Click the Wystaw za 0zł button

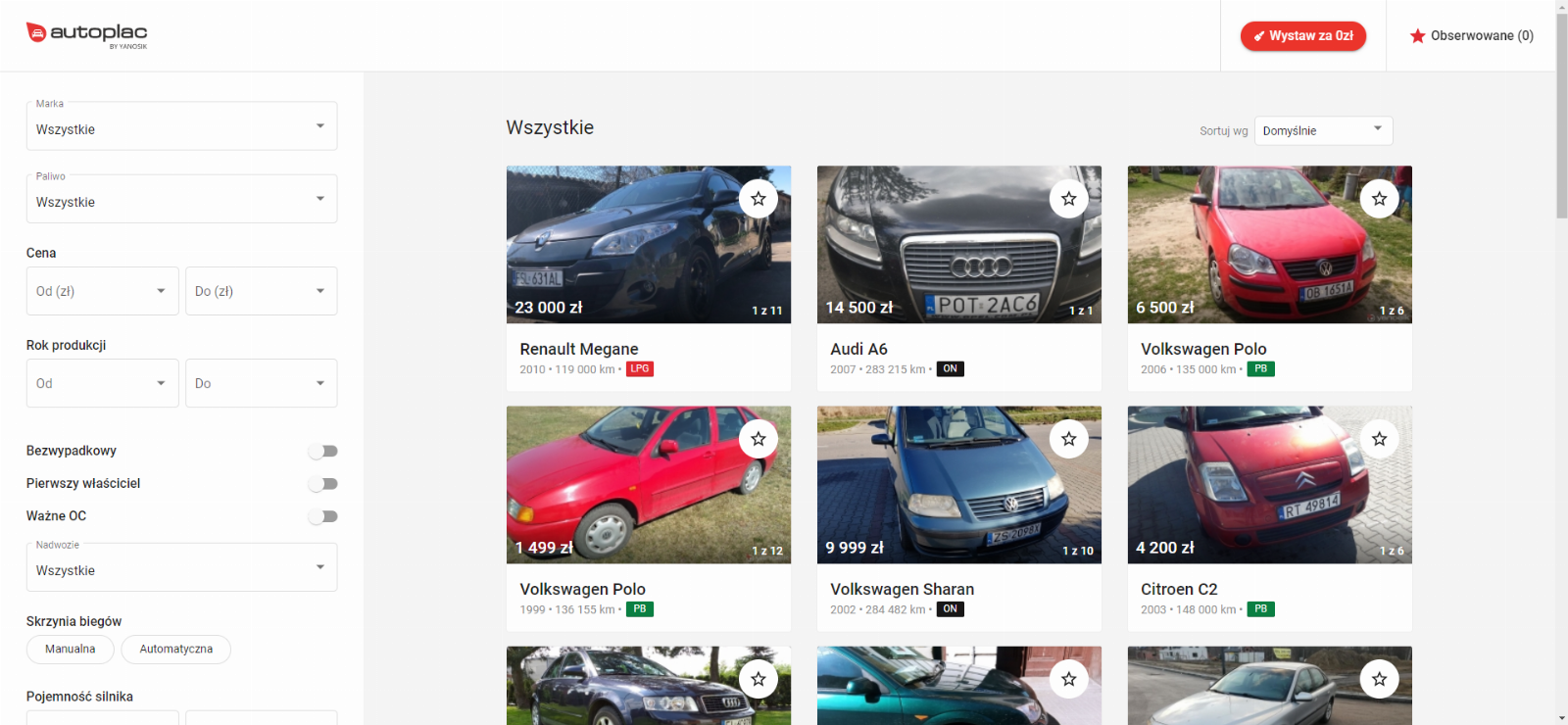coord(1302,36)
